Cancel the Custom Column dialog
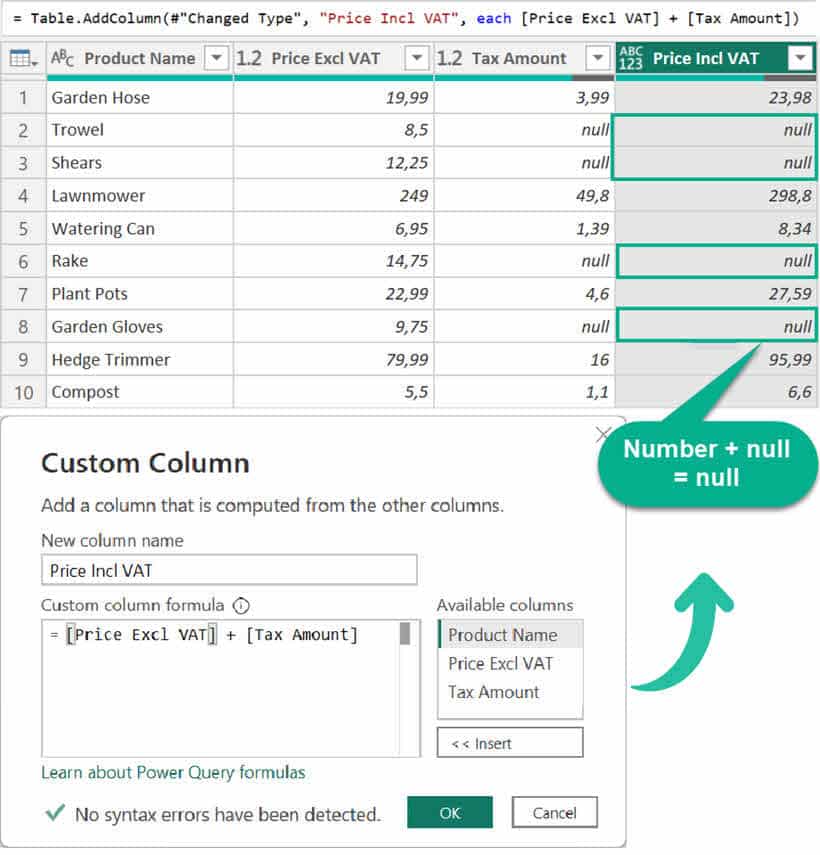Screen dimensions: 820x855 click(x=554, y=813)
